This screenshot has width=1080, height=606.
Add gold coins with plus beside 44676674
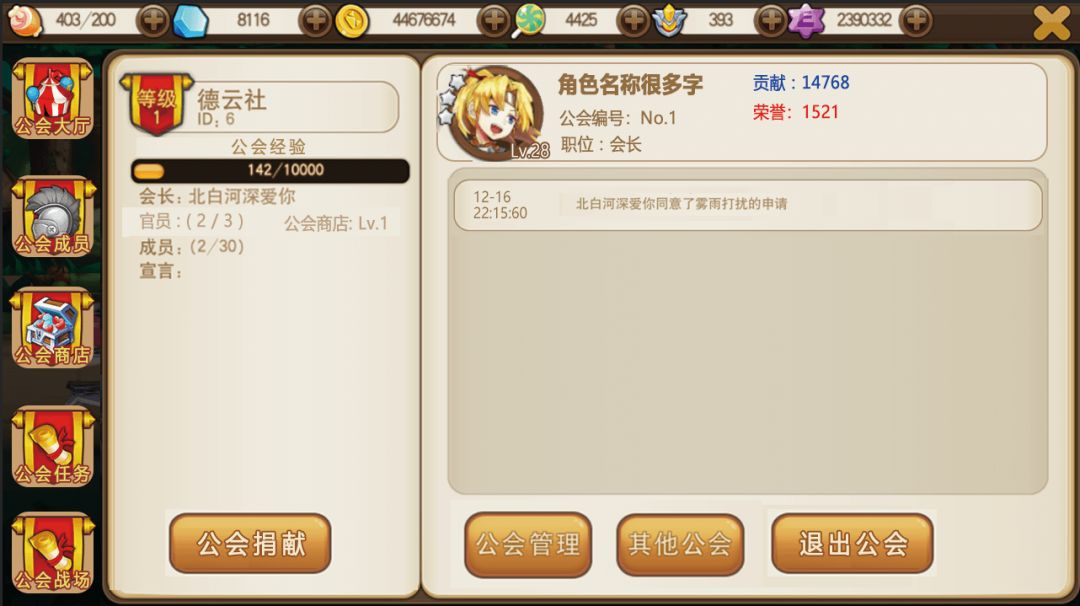click(494, 21)
